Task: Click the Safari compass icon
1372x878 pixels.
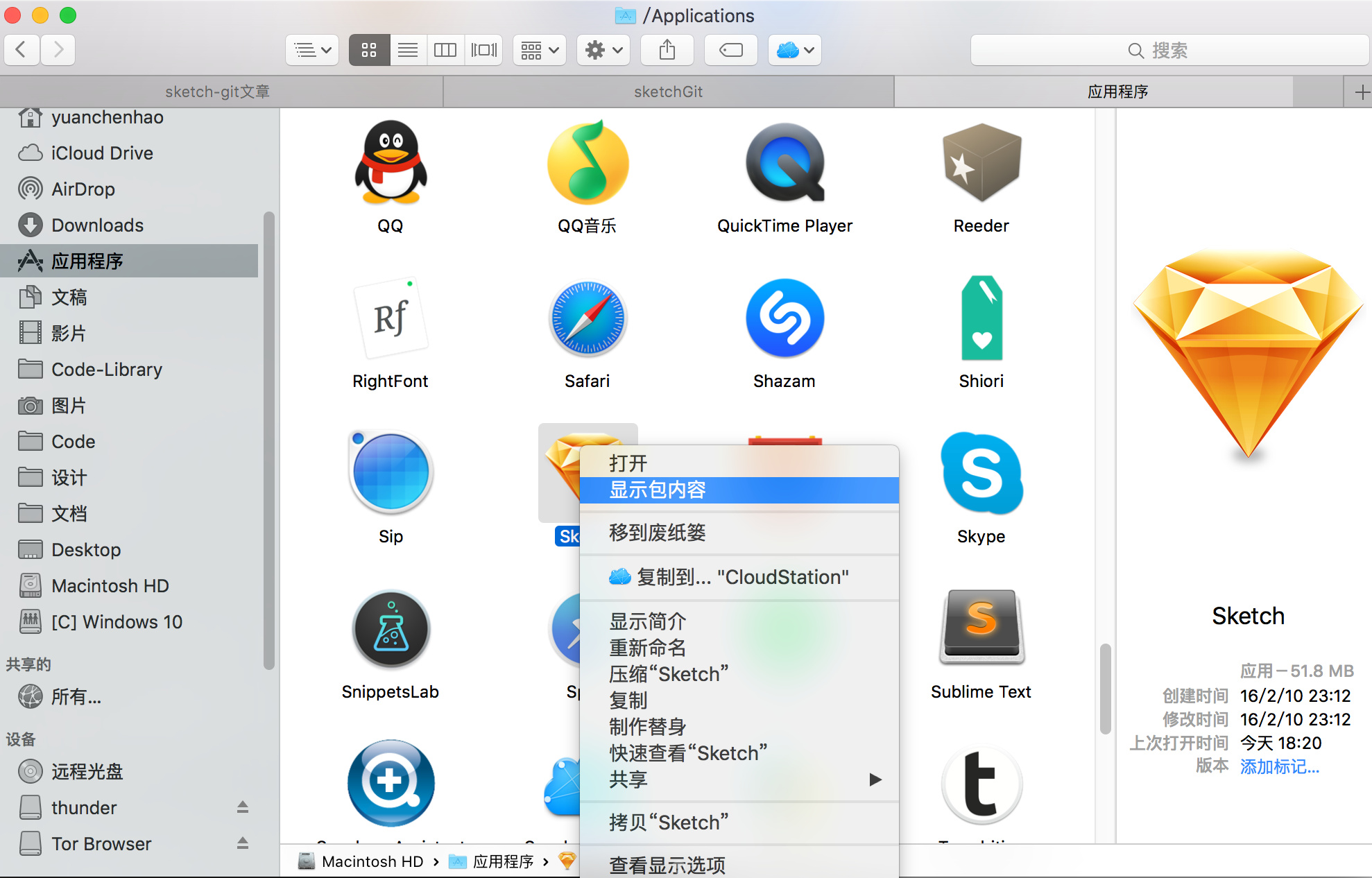Action: [588, 319]
